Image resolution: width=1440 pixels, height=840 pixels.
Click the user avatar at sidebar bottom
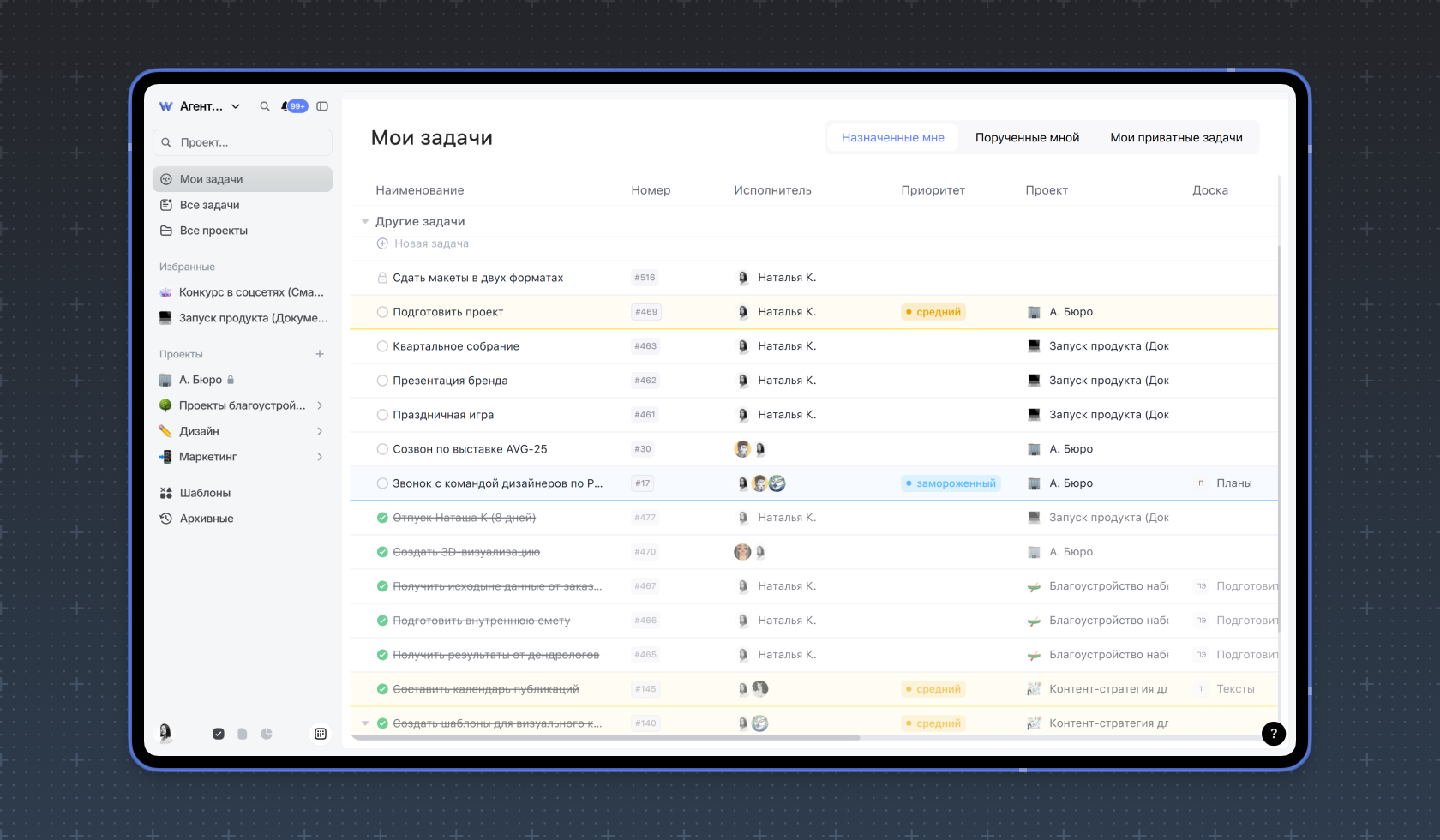pos(165,732)
